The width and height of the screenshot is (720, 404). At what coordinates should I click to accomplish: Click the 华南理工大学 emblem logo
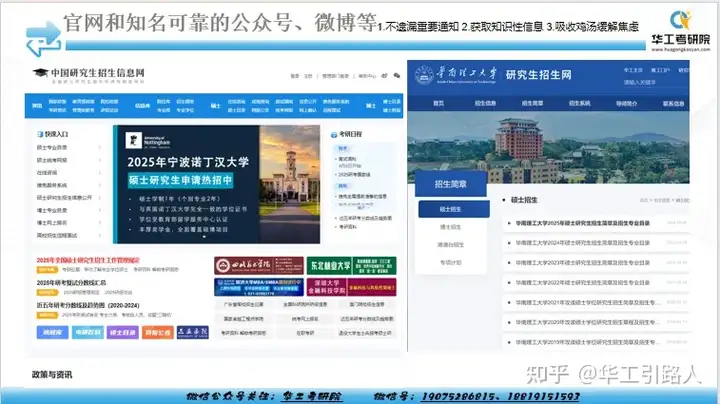point(423,74)
